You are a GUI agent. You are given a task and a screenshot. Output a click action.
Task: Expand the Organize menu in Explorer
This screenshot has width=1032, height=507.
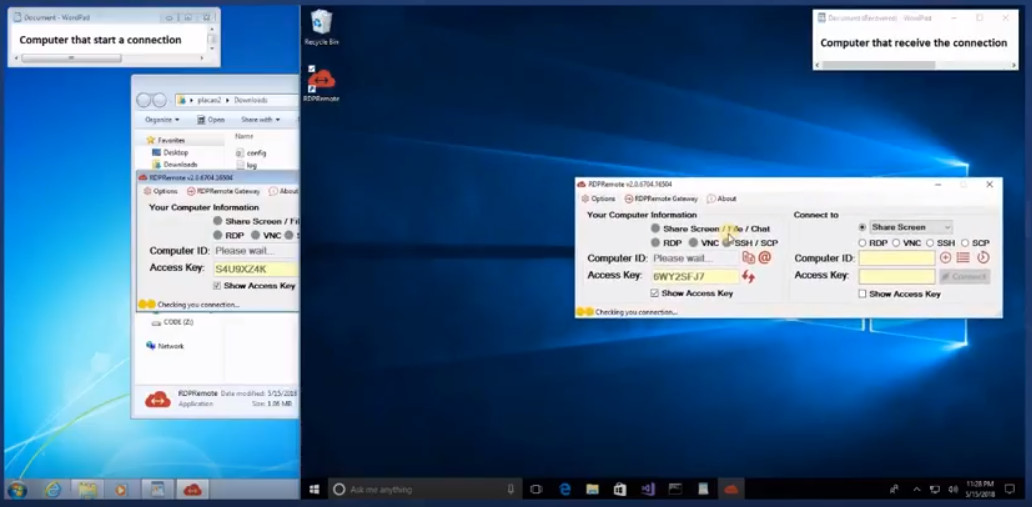[x=162, y=120]
